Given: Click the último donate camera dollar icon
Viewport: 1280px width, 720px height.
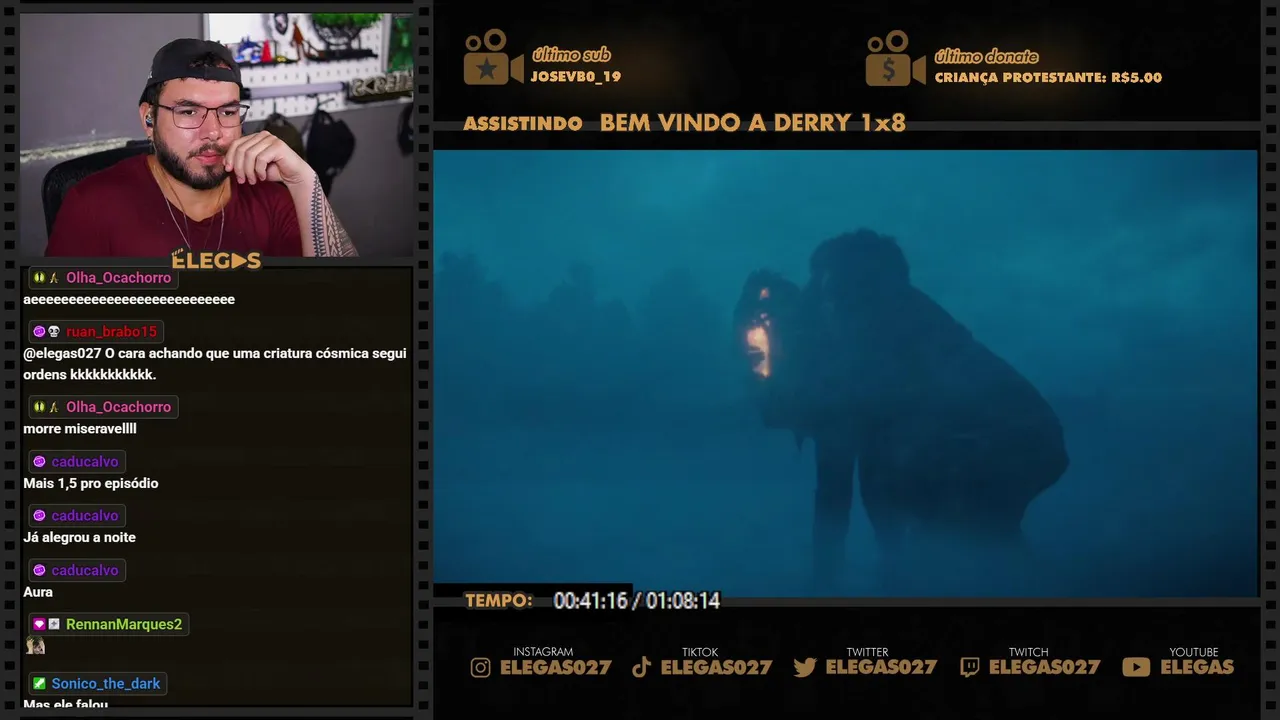Looking at the screenshot, I should pos(895,58).
